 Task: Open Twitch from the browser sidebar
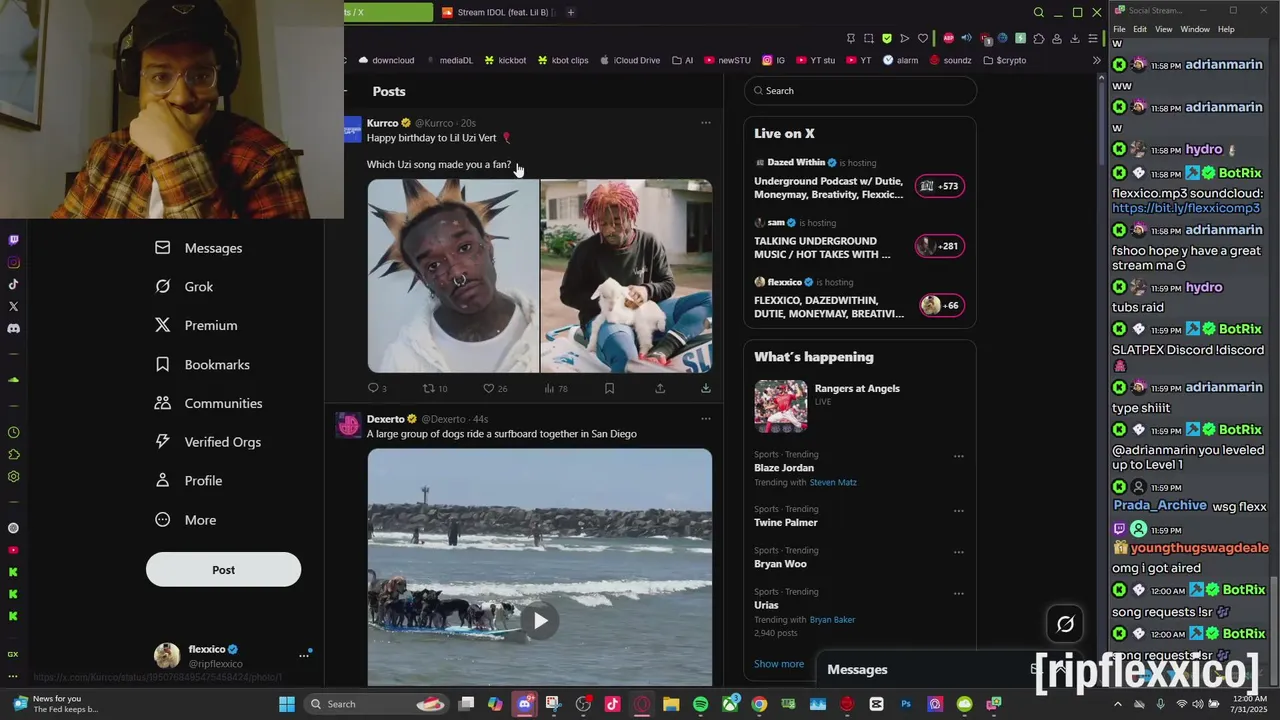coord(13,240)
